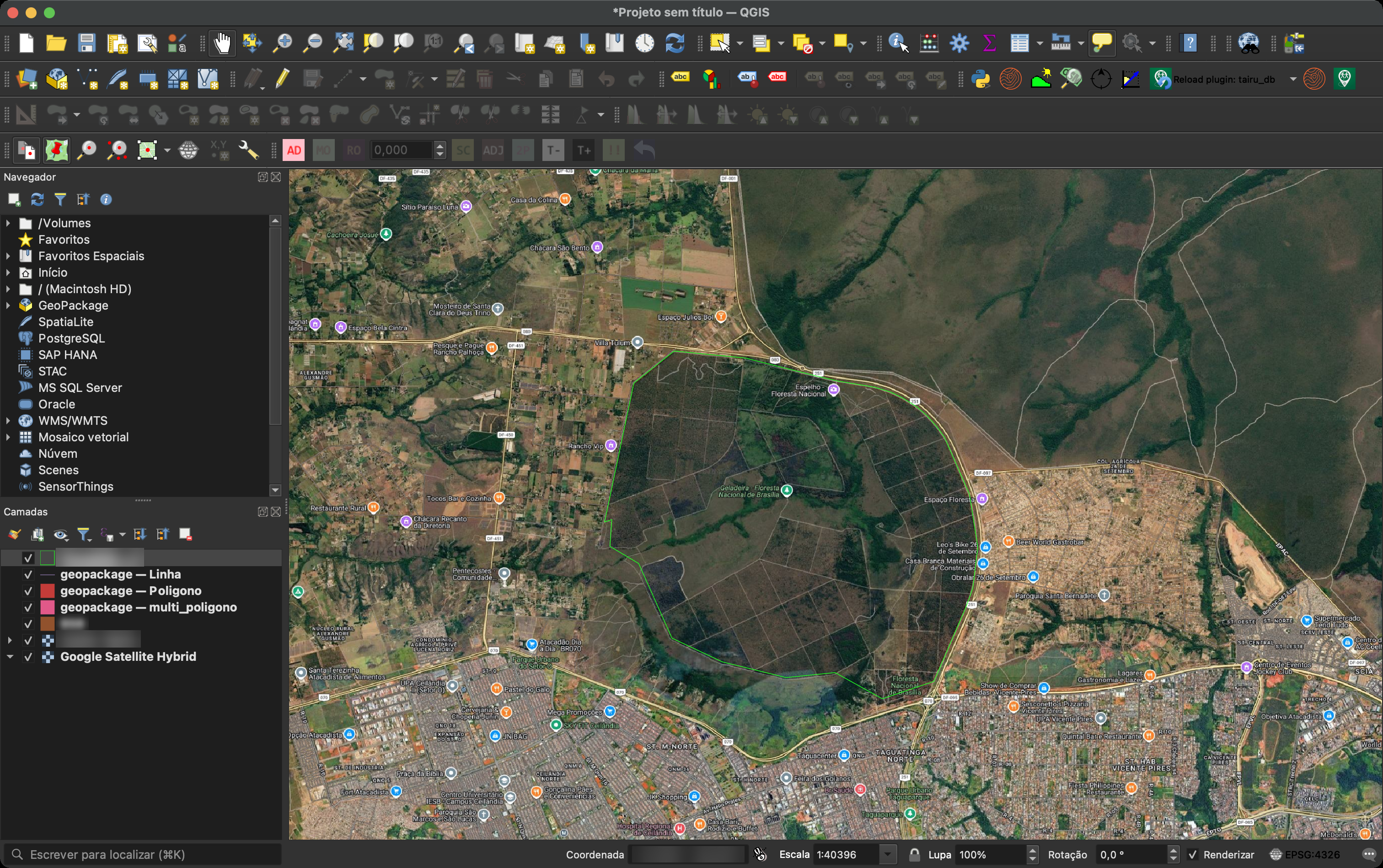The width and height of the screenshot is (1383, 868).
Task: Click the pink multi_poligono layer color swatch
Action: tap(47, 607)
